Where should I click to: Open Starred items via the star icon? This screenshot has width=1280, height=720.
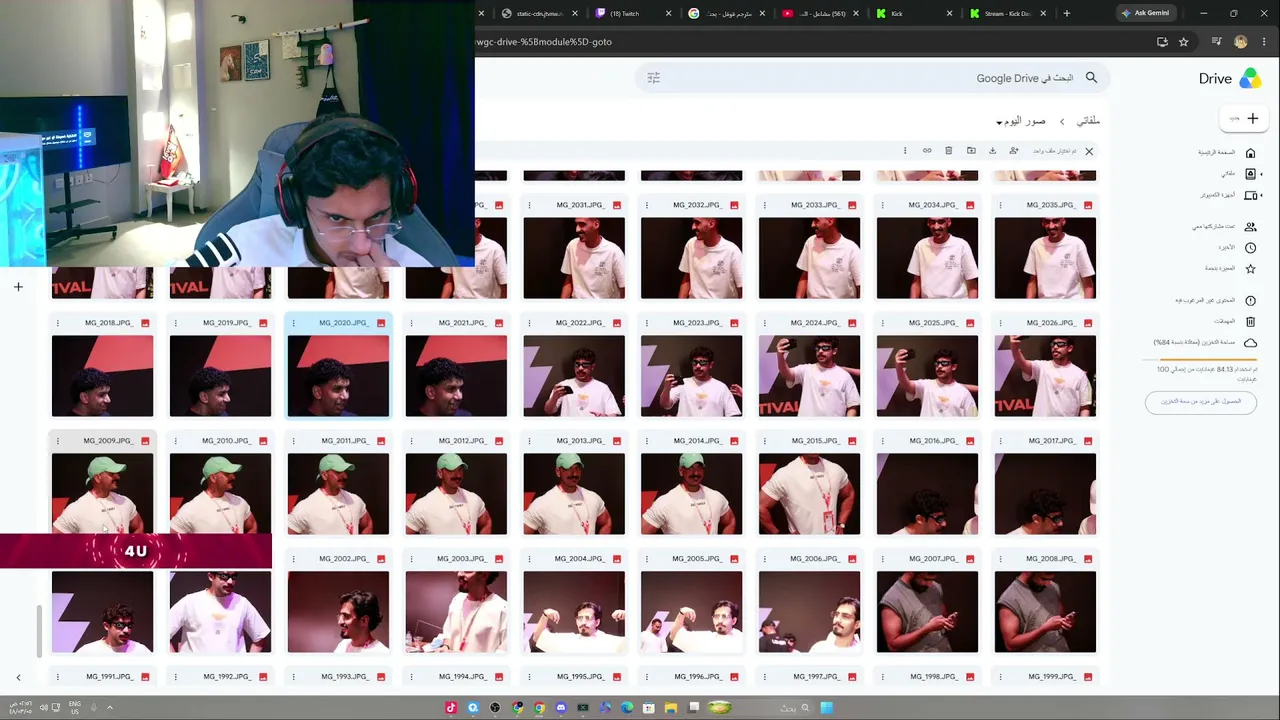click(x=1250, y=269)
